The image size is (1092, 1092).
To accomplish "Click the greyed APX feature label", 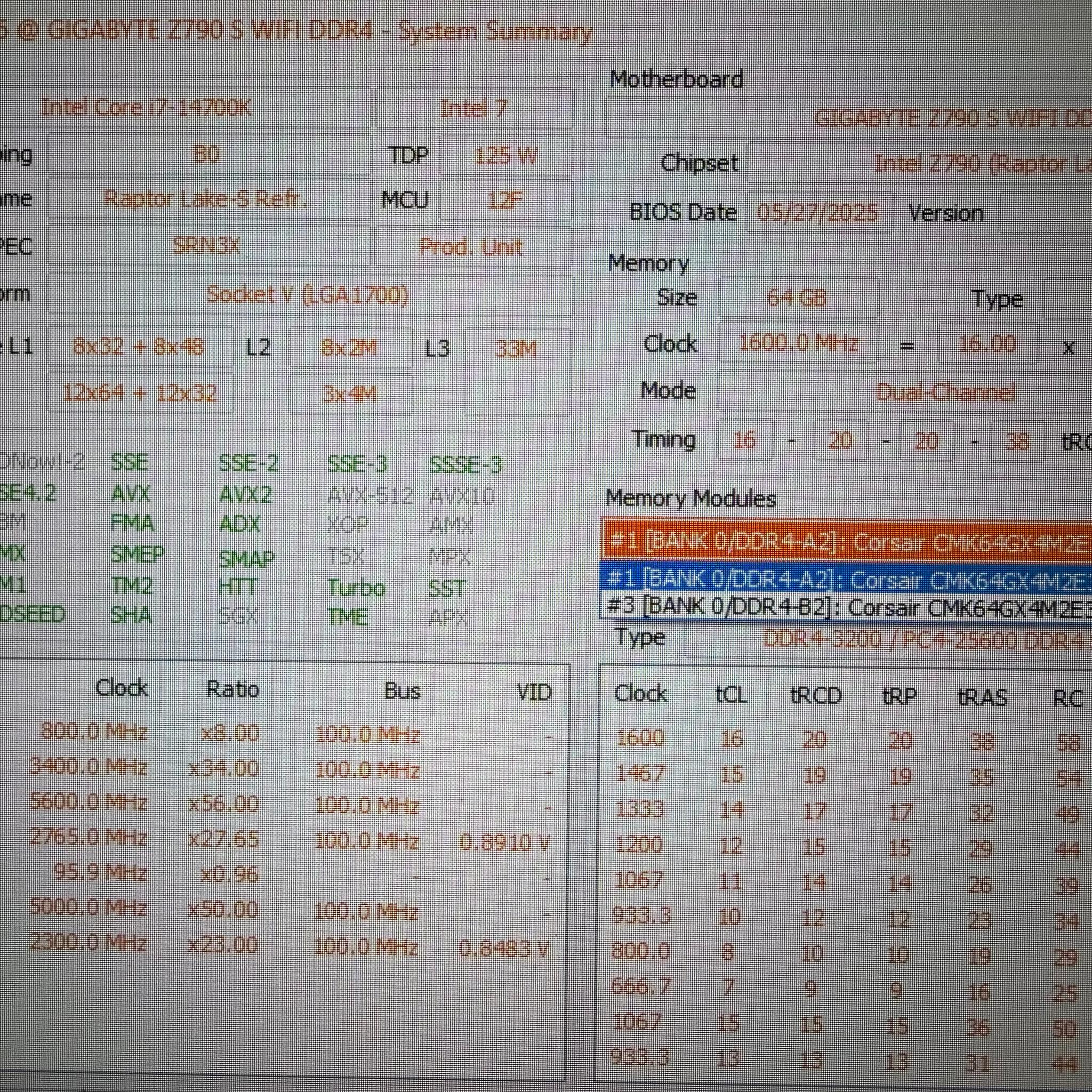I will [x=448, y=618].
